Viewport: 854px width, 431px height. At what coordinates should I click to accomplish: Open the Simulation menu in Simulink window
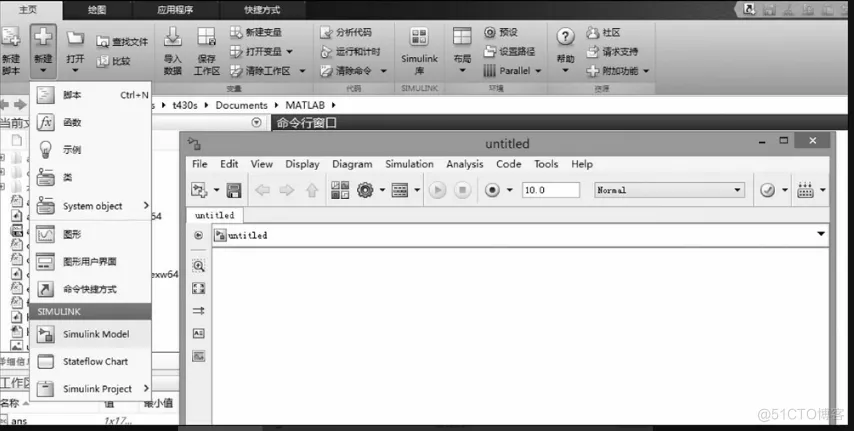click(409, 164)
